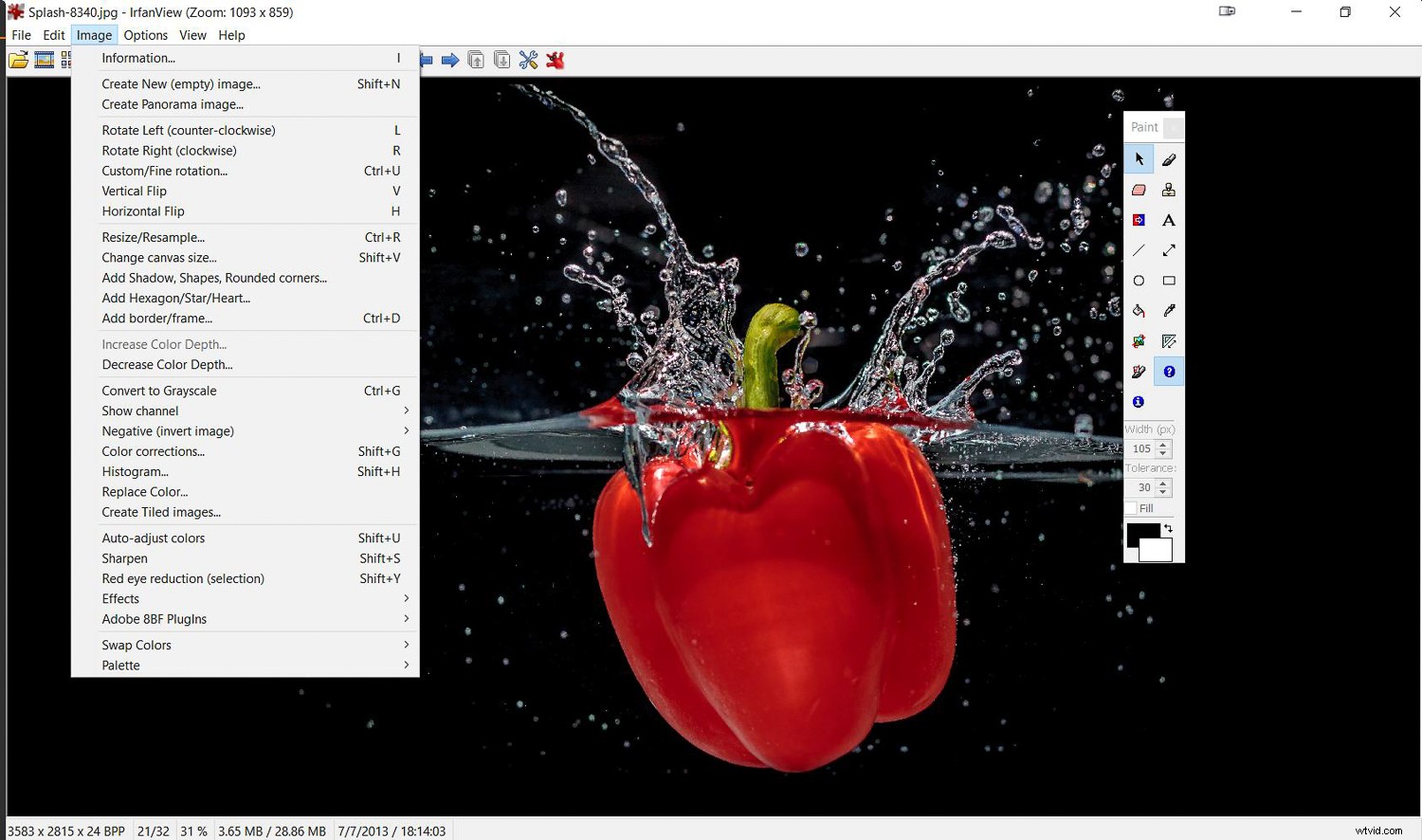Open the Options menu
The height and width of the screenshot is (840, 1422).
[x=146, y=35]
